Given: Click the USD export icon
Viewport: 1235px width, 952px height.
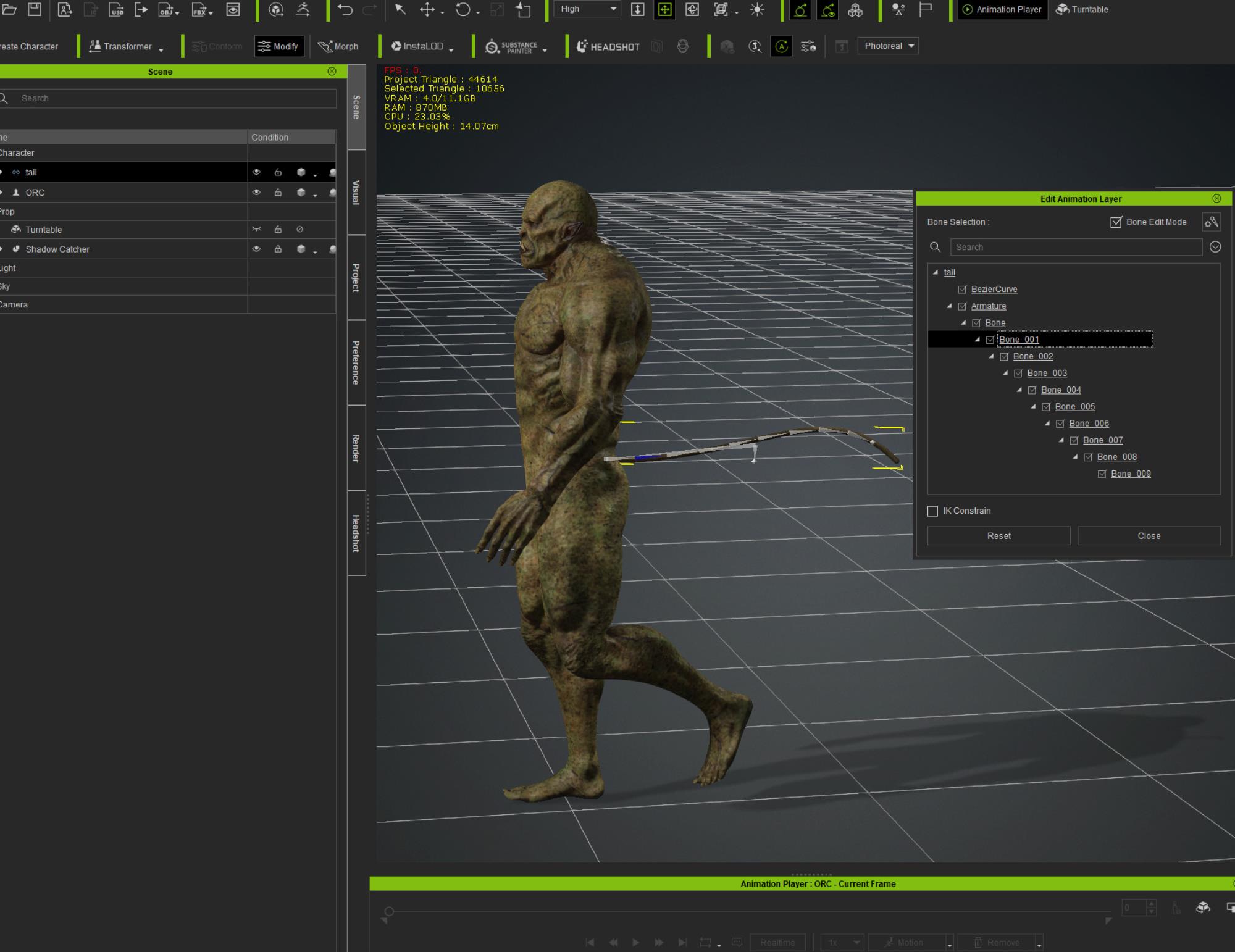Looking at the screenshot, I should (x=116, y=9).
